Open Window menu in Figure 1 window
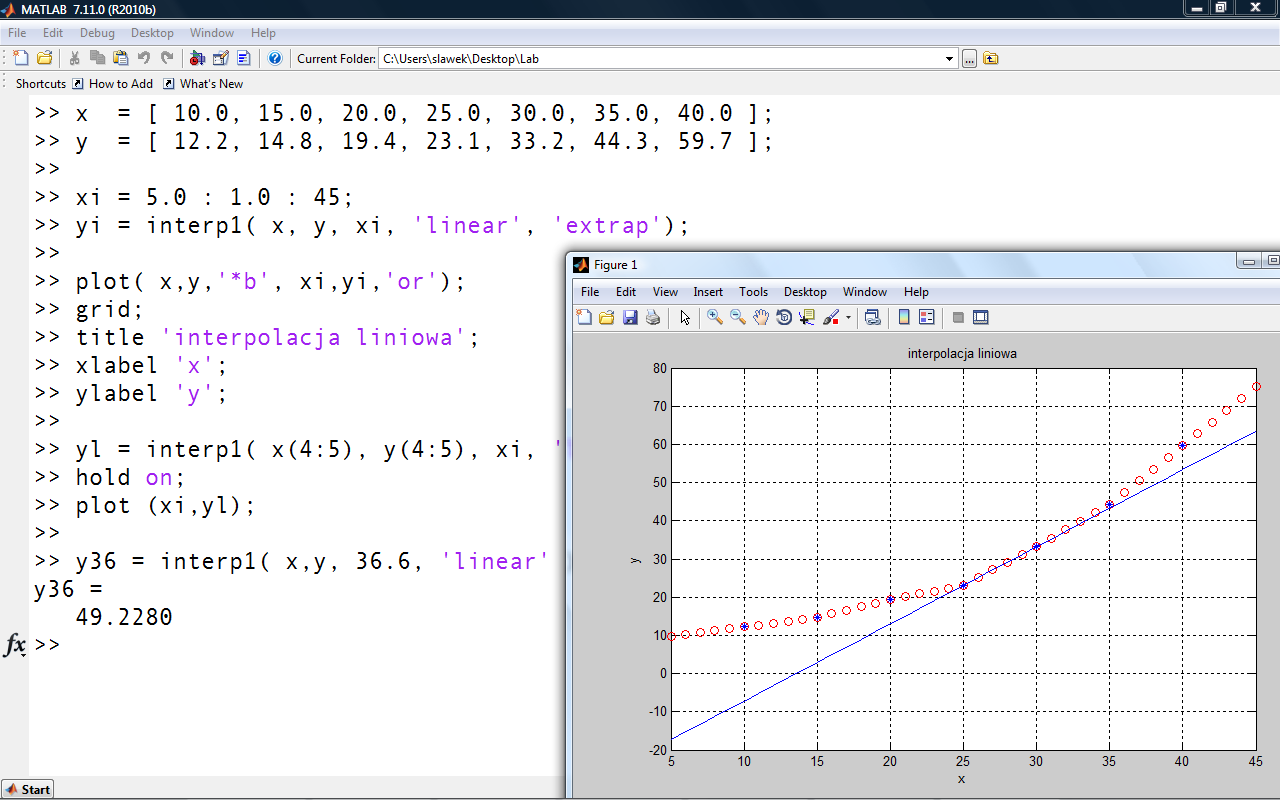The image size is (1280, 800). [x=865, y=292]
